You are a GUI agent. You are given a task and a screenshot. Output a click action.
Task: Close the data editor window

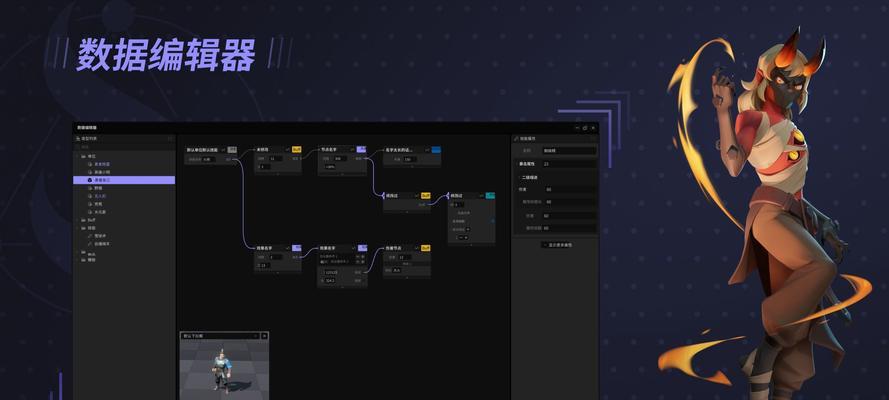tap(593, 128)
